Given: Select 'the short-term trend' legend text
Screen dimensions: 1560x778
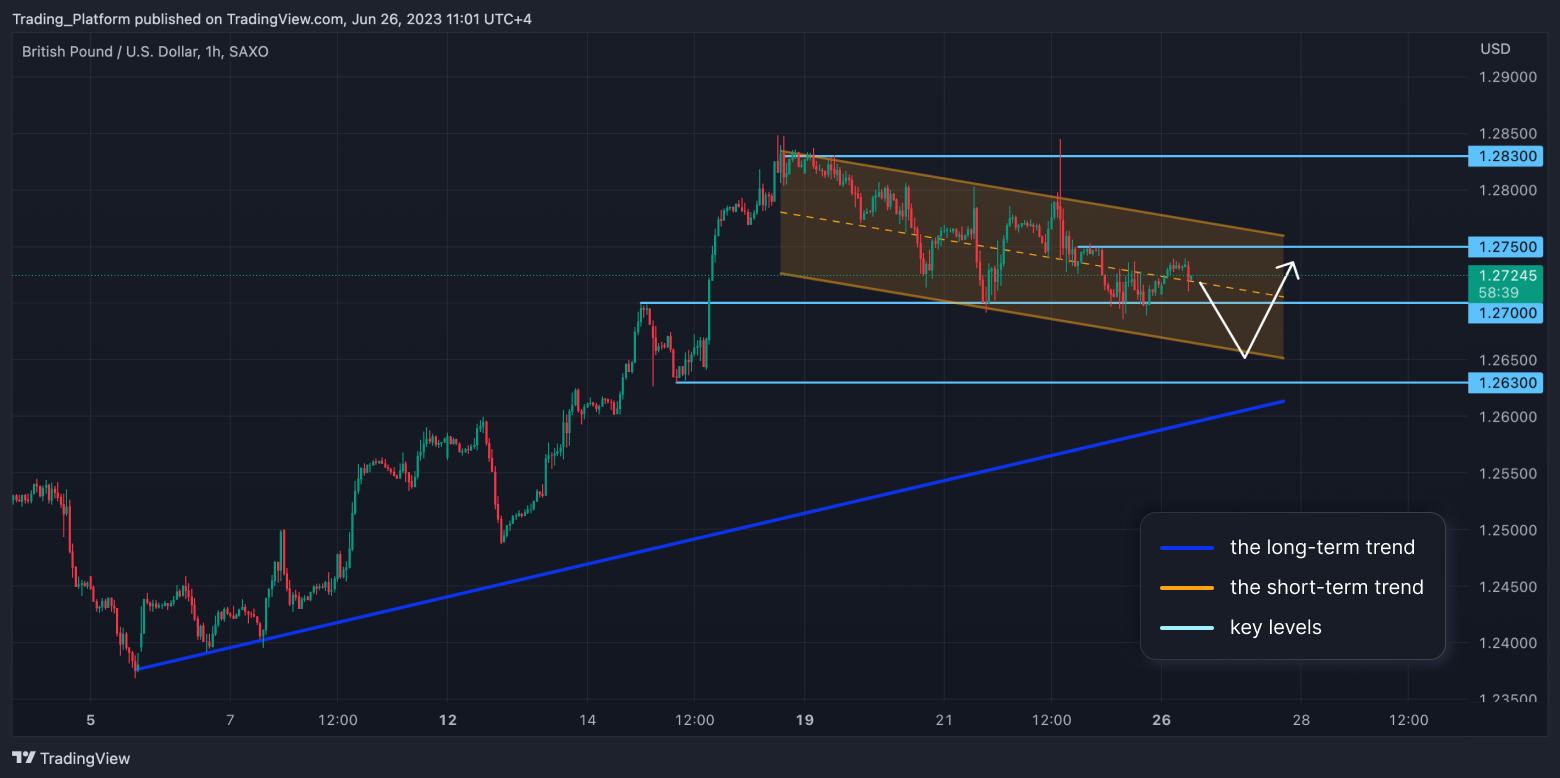Looking at the screenshot, I should coord(1327,587).
